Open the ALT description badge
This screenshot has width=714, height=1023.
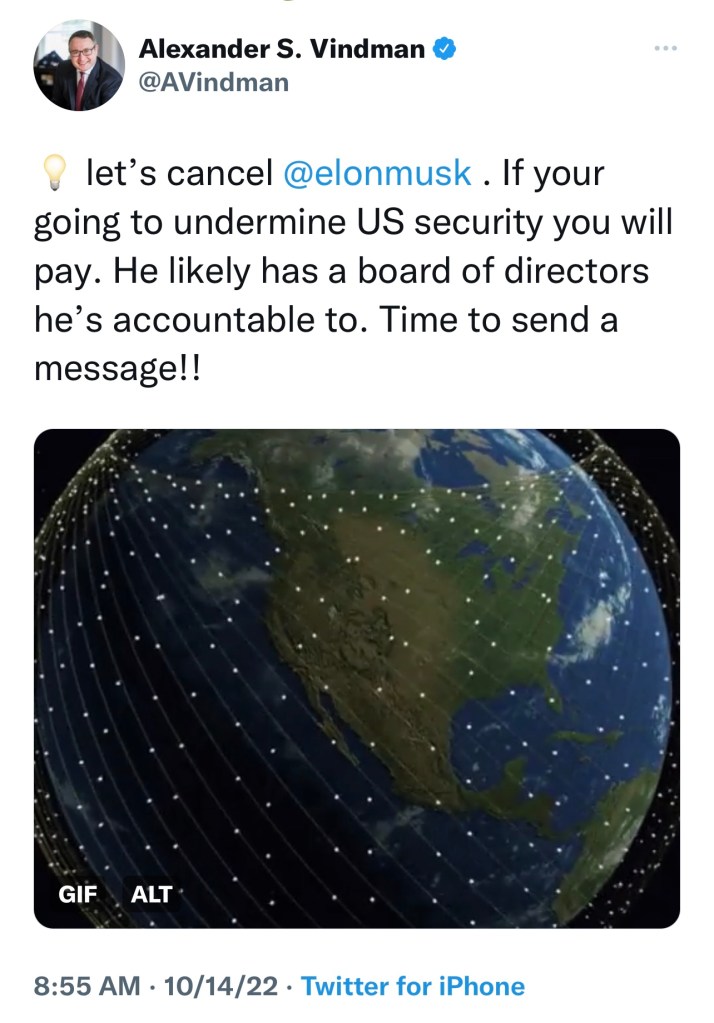151,893
